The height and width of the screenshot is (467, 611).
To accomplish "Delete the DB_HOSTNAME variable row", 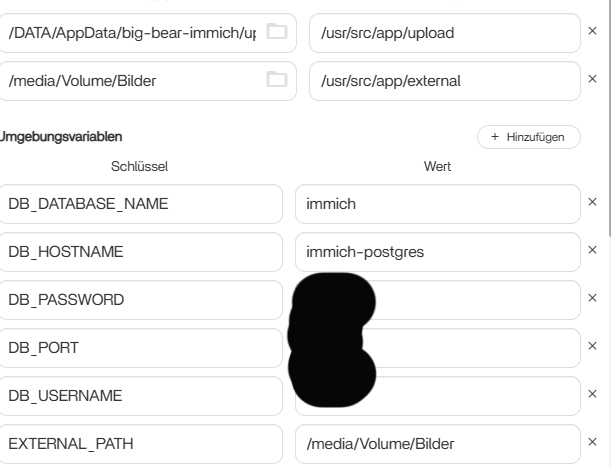I will point(592,251).
